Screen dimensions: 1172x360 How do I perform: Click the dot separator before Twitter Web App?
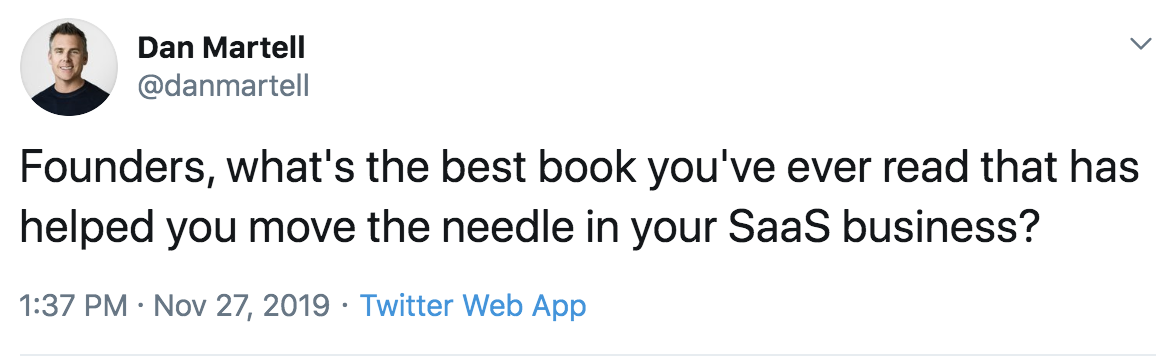click(345, 306)
